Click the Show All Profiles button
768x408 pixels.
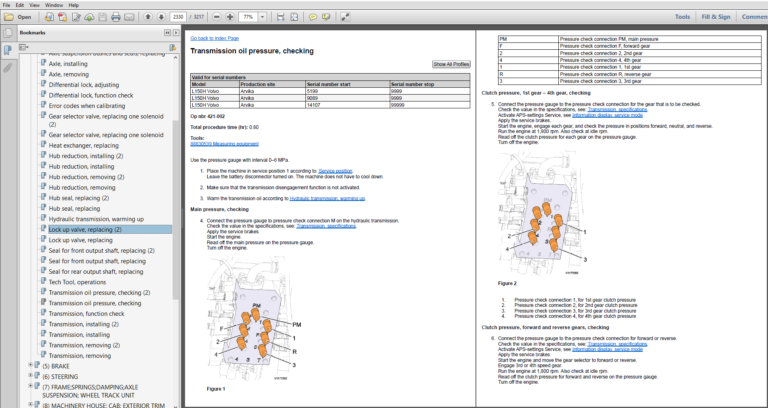point(451,64)
